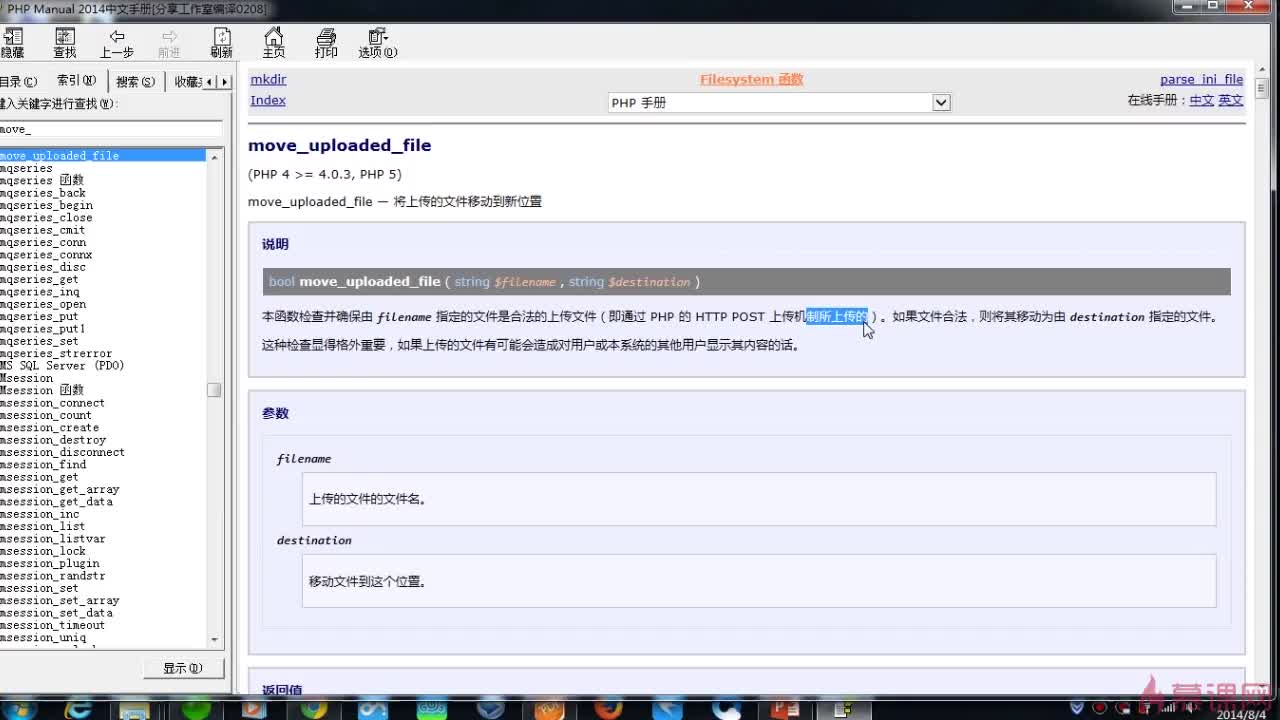Screen dimensions: 1280x720
Task: Select msession_find in the index list
Action: point(43,464)
